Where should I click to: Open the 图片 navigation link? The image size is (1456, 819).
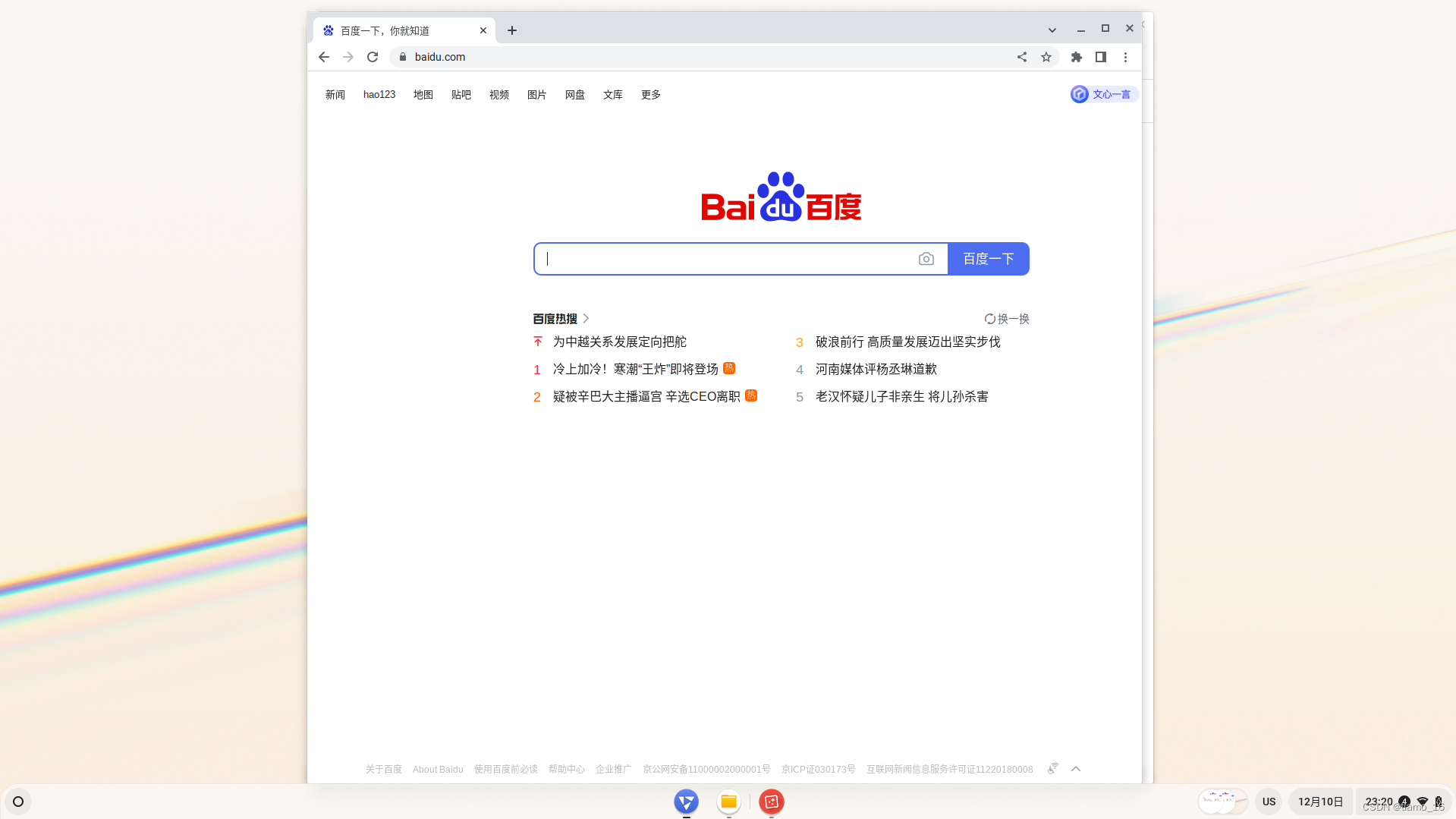pos(537,95)
